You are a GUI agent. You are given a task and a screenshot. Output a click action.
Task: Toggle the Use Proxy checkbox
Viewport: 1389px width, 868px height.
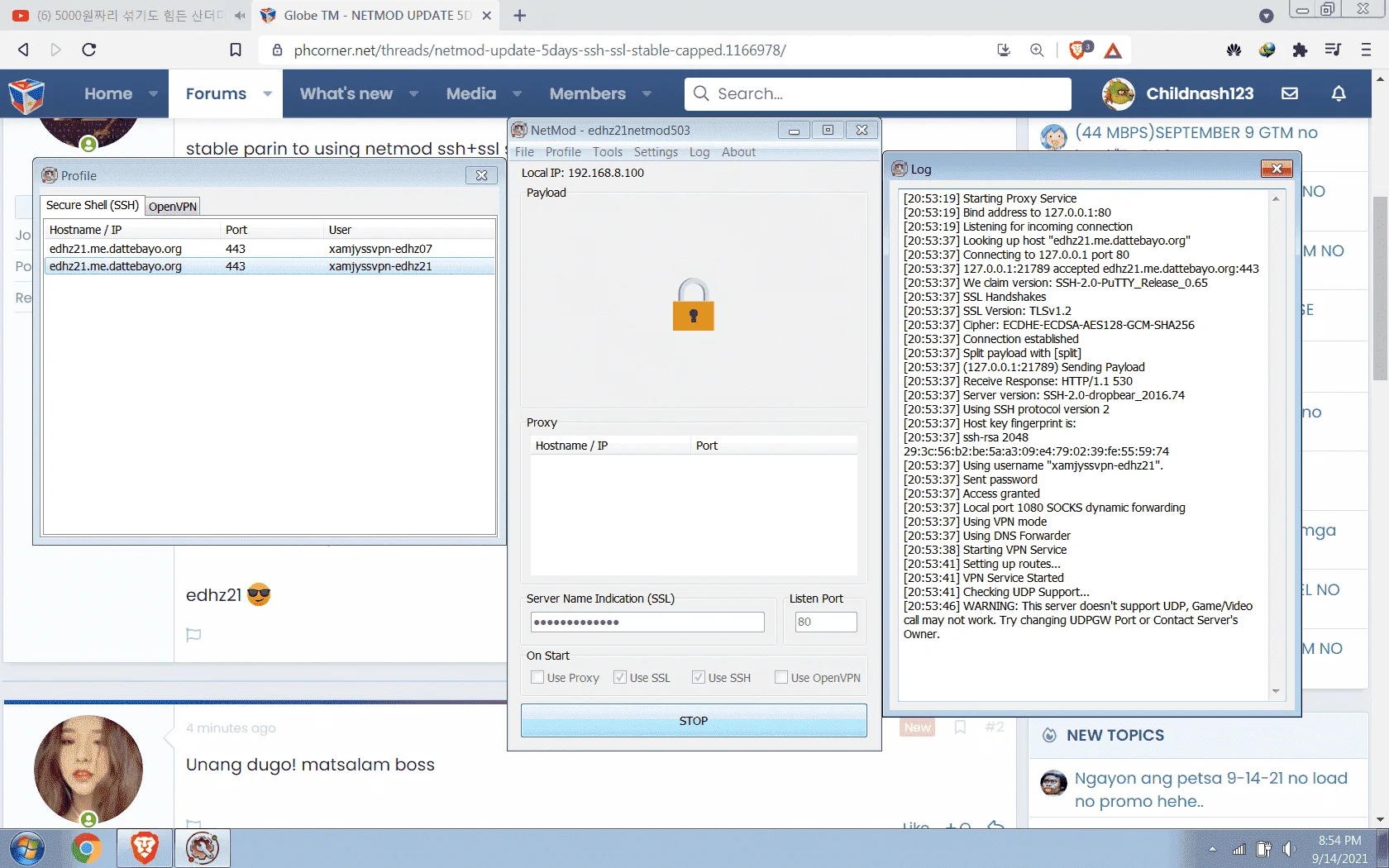537,677
